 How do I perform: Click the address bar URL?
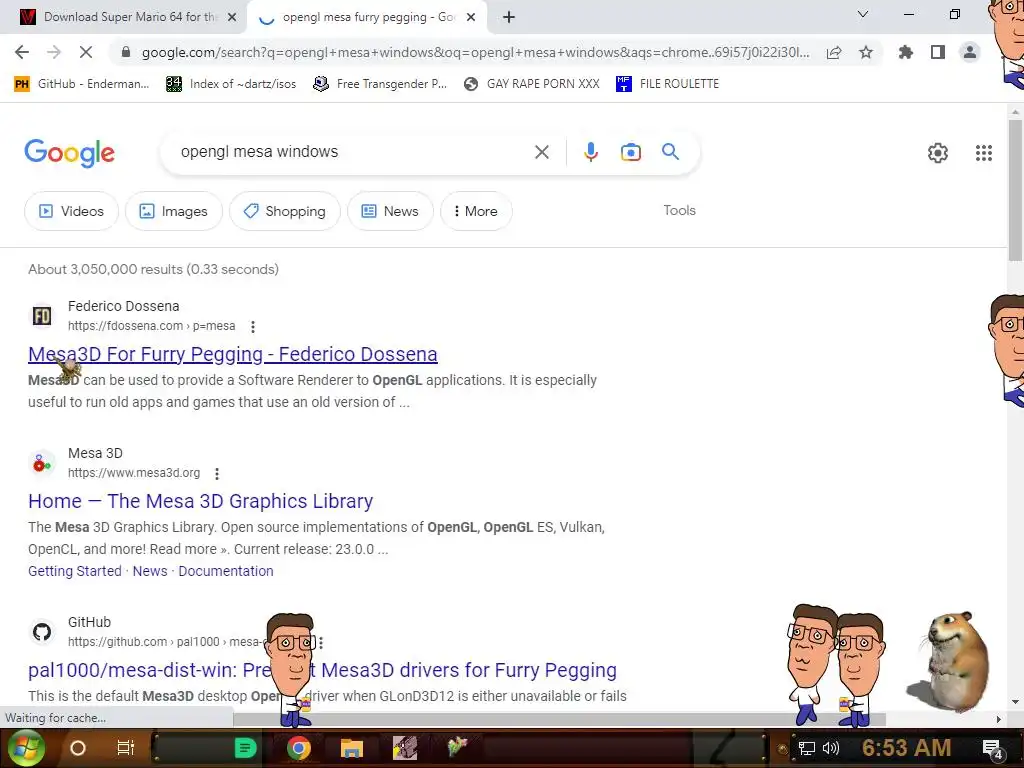click(x=475, y=52)
